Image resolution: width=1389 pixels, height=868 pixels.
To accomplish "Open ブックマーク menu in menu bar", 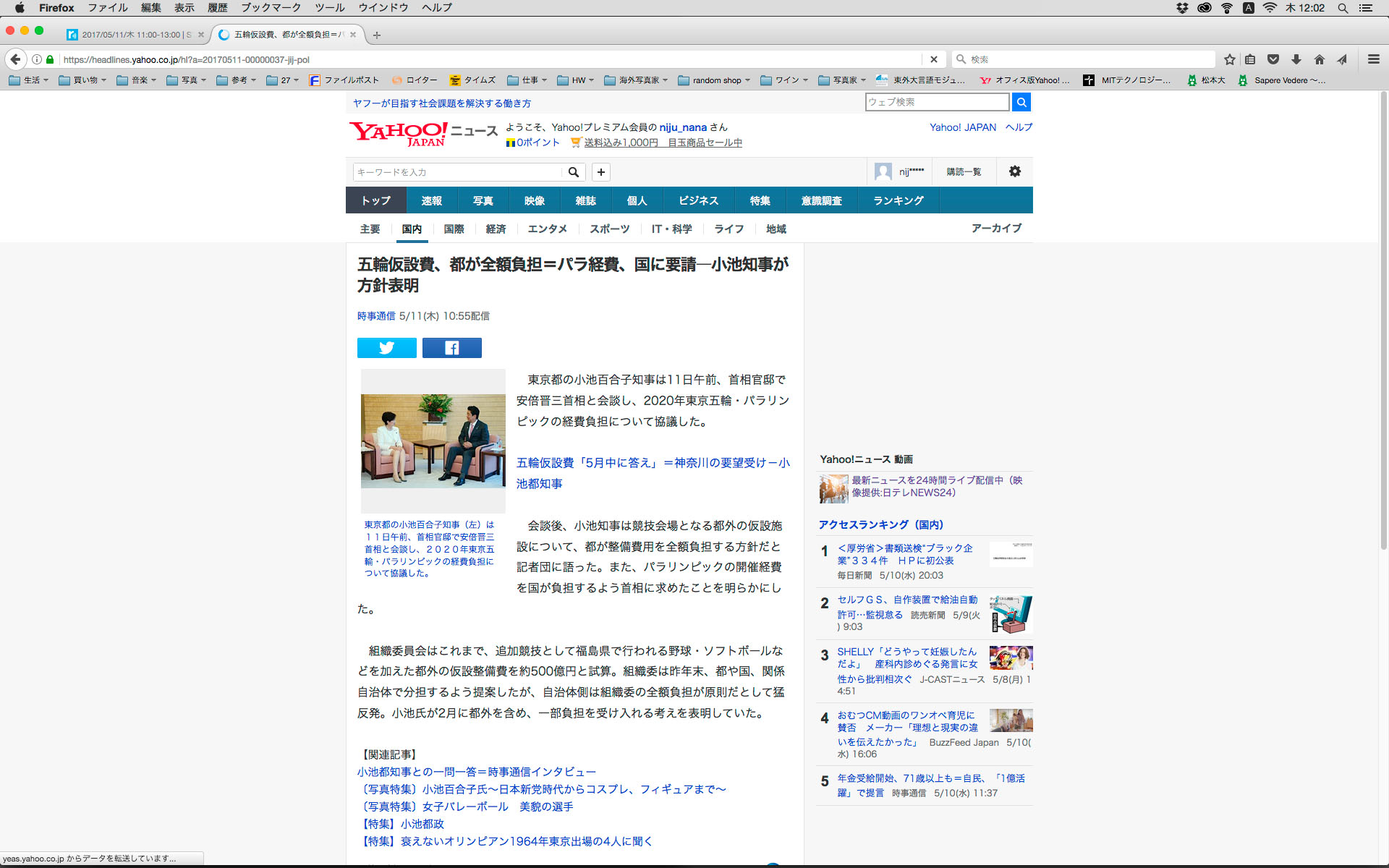I will (271, 8).
